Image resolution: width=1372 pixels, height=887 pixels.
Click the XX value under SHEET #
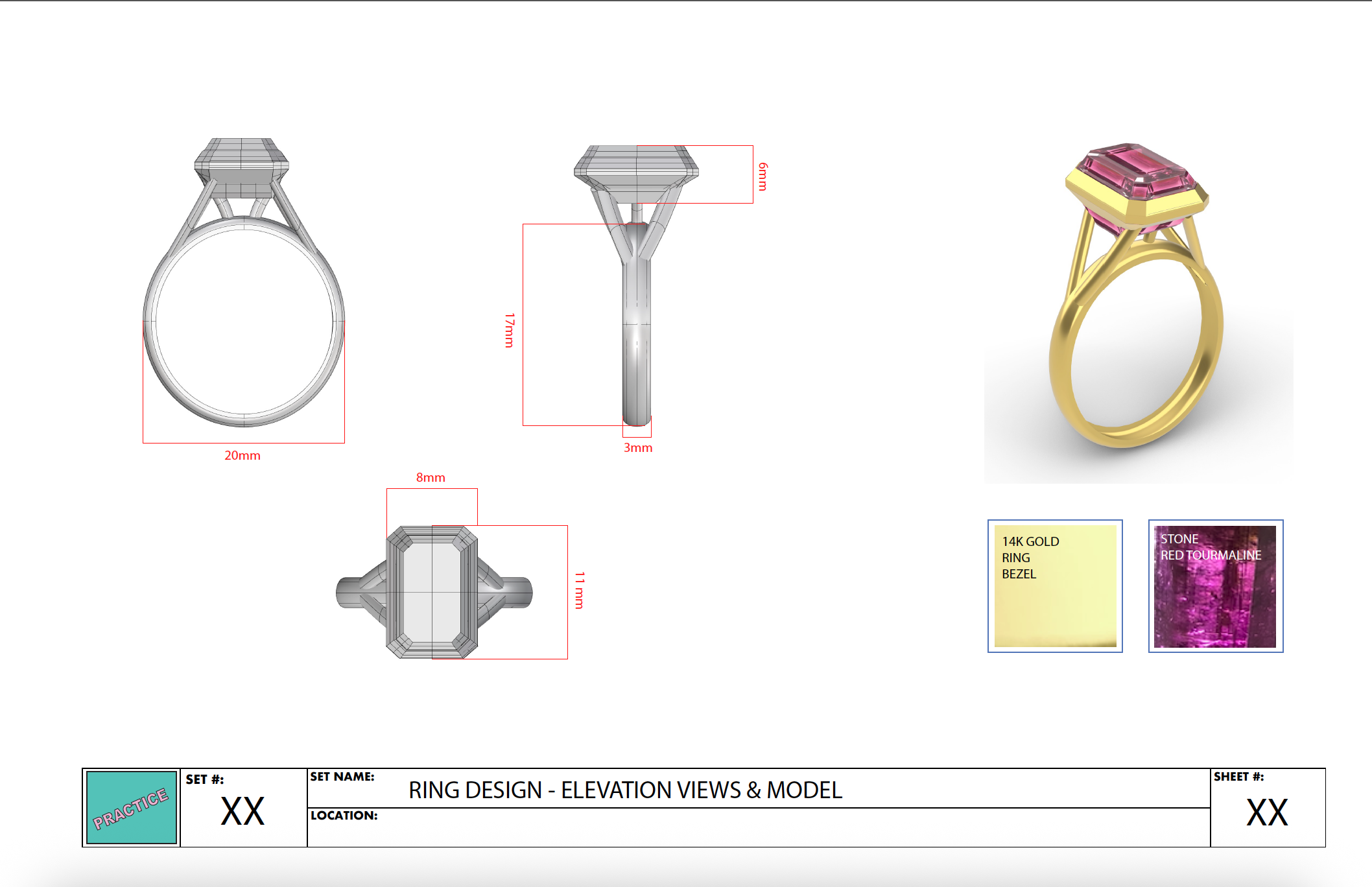click(1267, 812)
